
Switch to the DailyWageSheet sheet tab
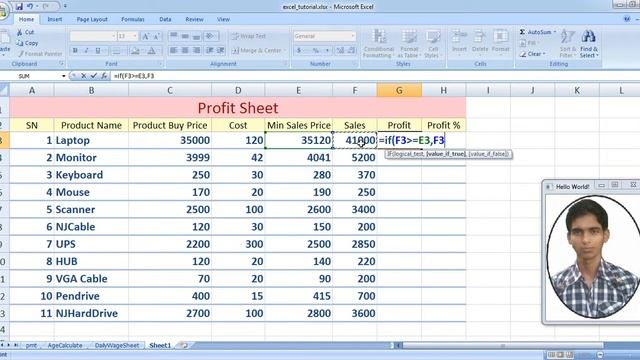pyautogui.click(x=117, y=345)
